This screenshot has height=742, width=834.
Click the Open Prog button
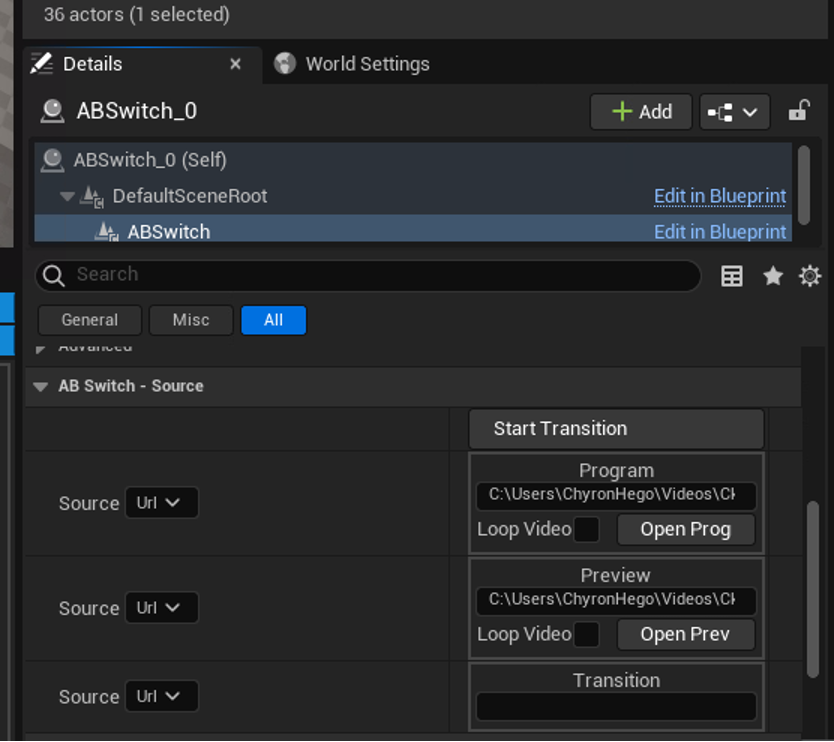(685, 530)
